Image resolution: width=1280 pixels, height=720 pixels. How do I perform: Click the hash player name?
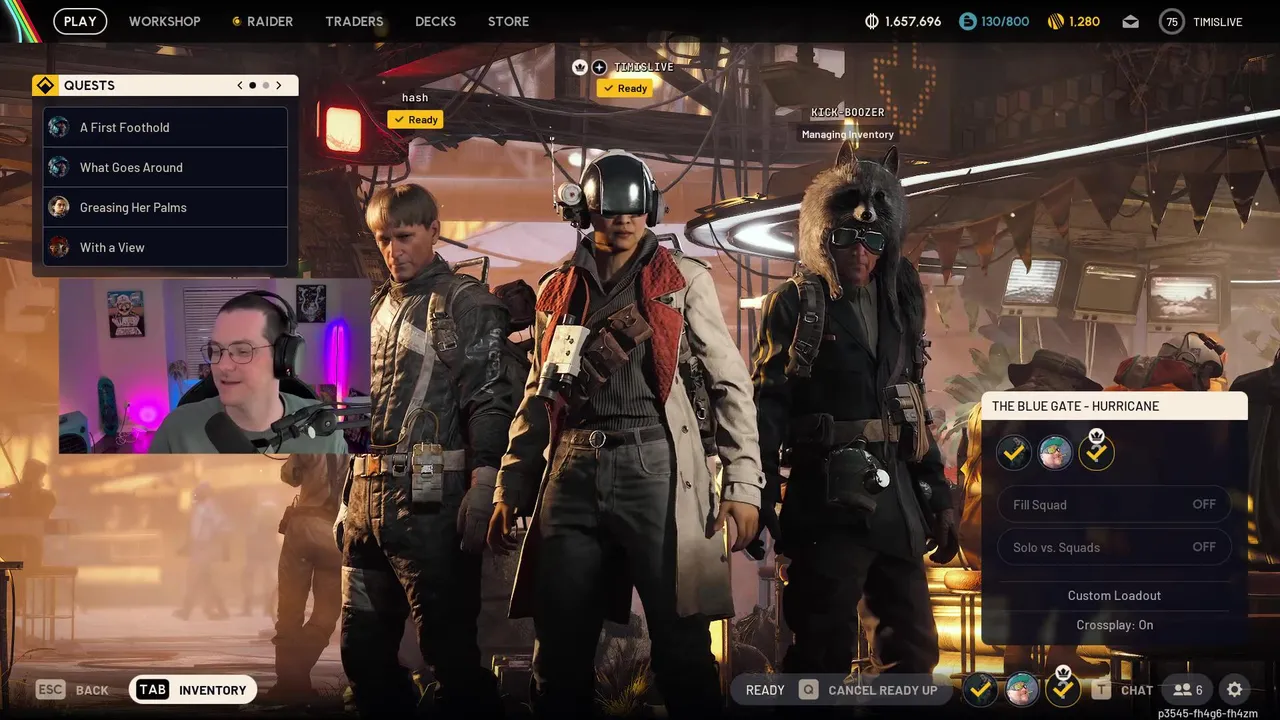coord(415,97)
